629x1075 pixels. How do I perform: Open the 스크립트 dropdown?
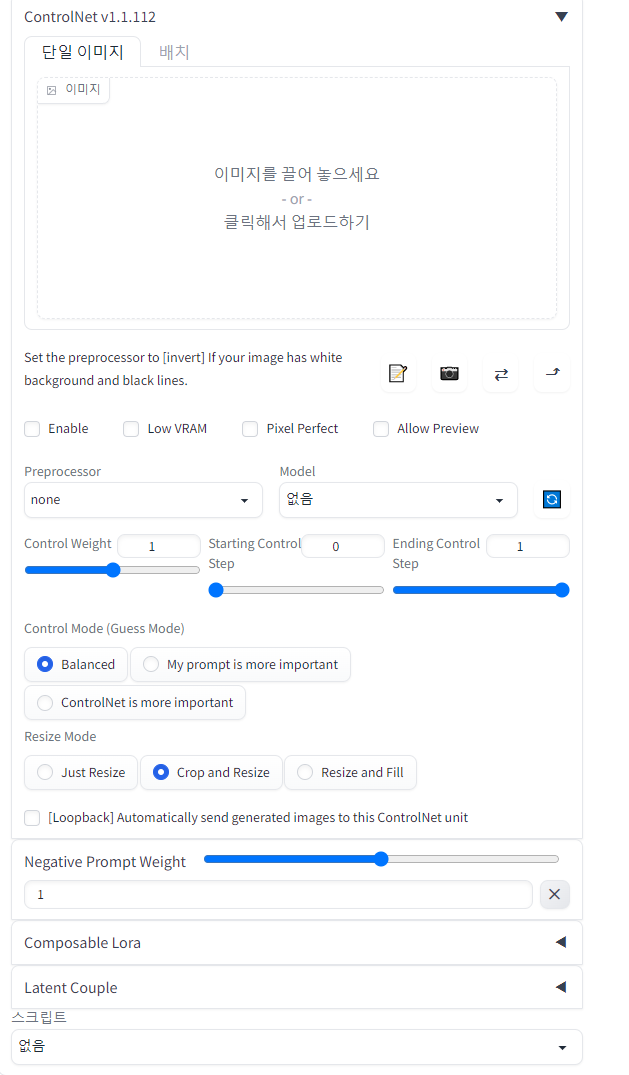(x=296, y=1046)
